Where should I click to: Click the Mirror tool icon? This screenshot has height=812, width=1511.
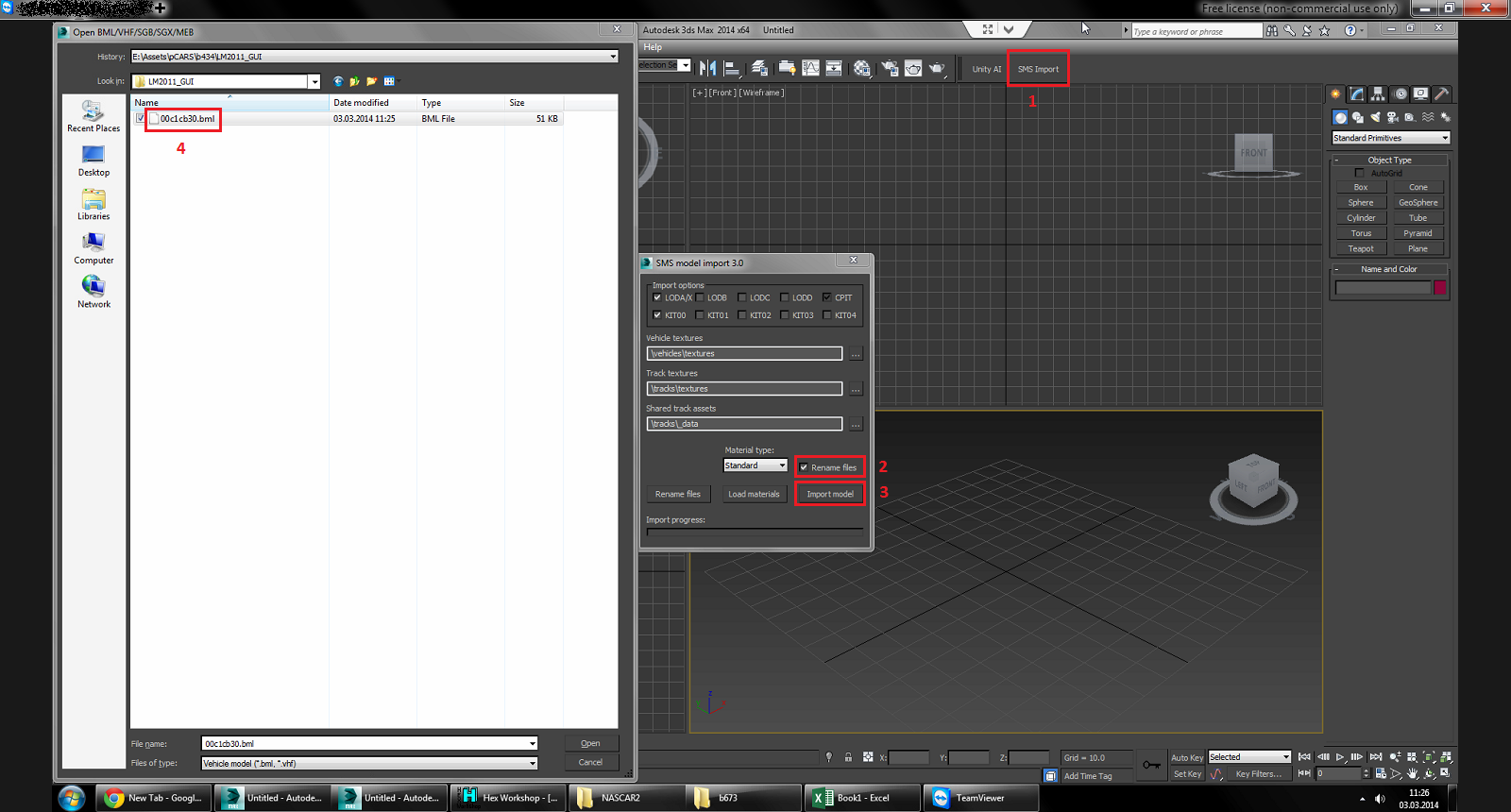[x=707, y=68]
